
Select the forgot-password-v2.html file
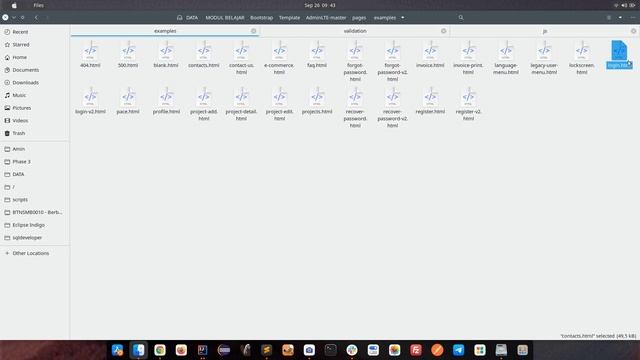pos(393,61)
